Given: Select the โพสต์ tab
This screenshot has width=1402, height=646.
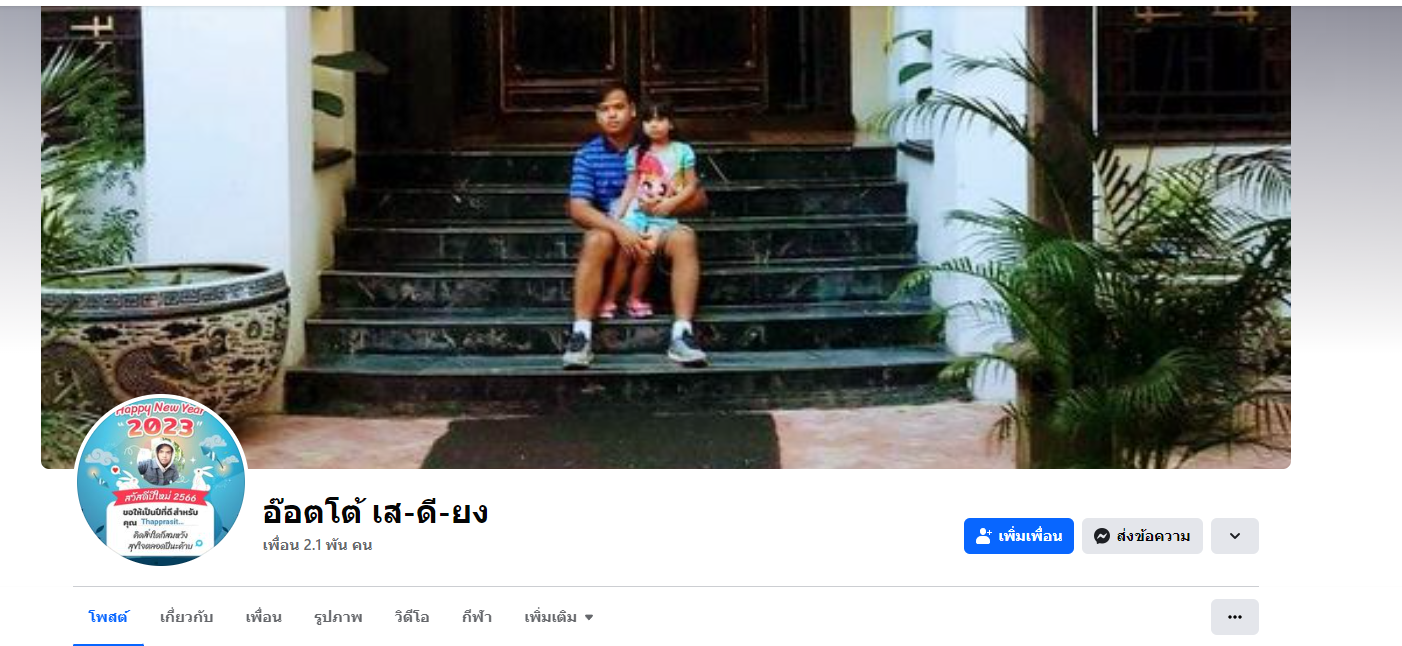Looking at the screenshot, I should point(108,617).
